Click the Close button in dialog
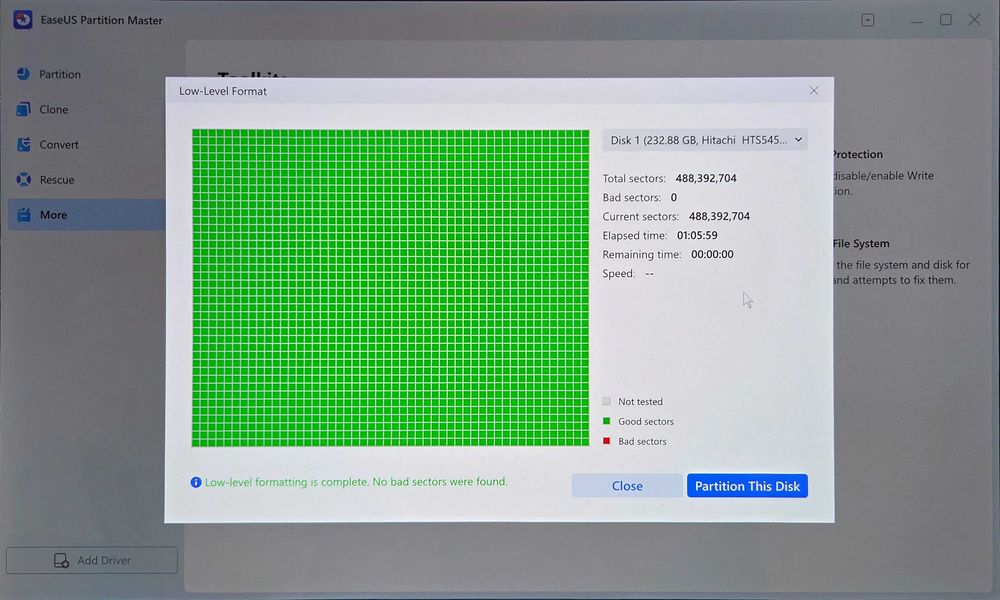 627,485
